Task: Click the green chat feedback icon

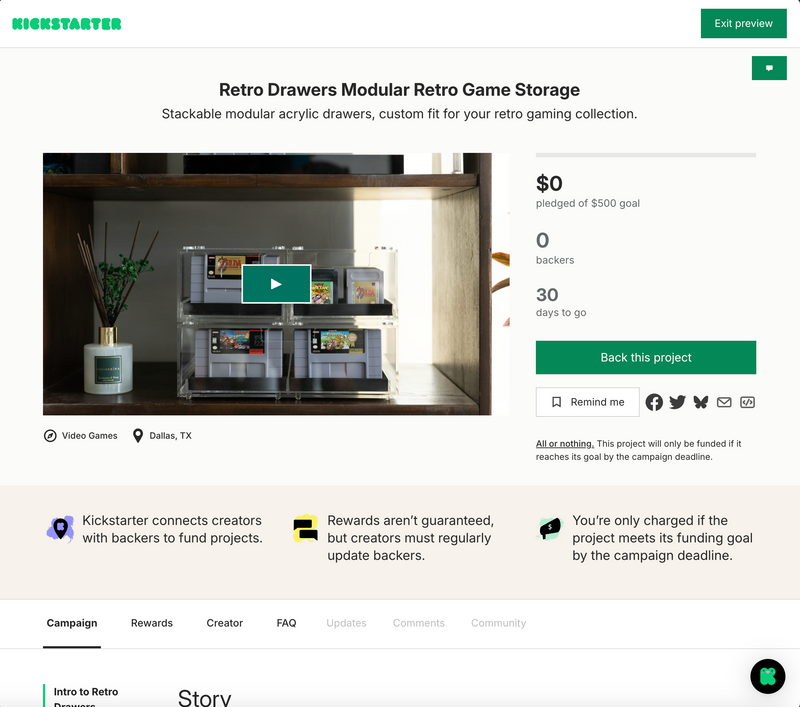Action: tap(769, 68)
